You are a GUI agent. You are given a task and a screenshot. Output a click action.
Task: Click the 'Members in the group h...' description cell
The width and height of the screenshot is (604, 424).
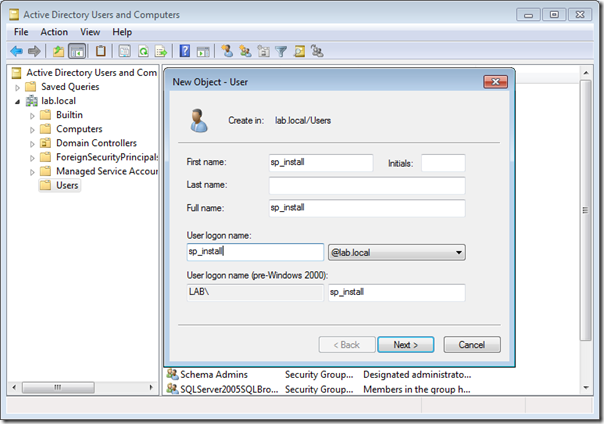pos(417,389)
